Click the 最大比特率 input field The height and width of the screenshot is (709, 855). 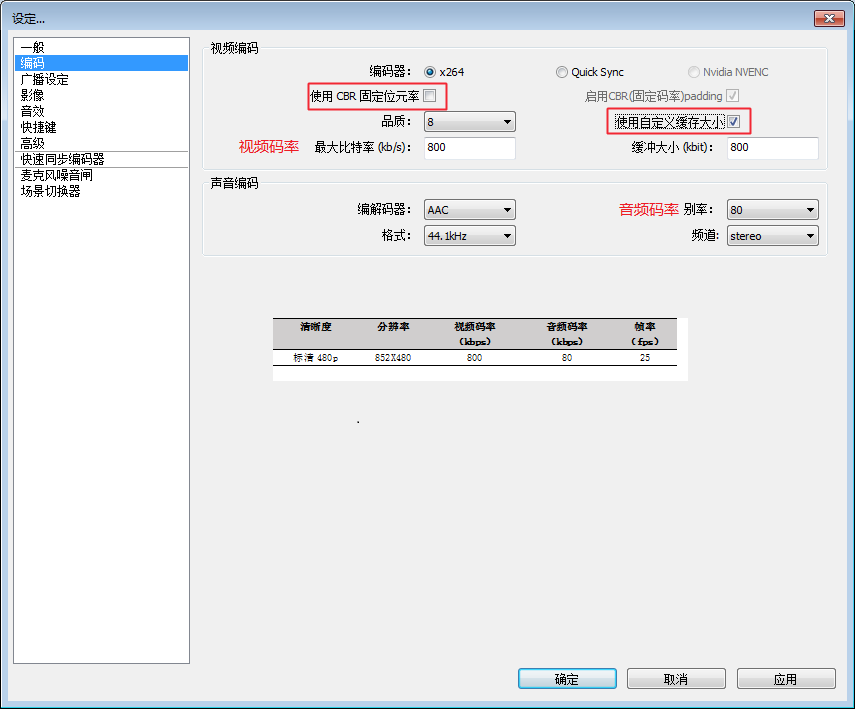coord(469,148)
